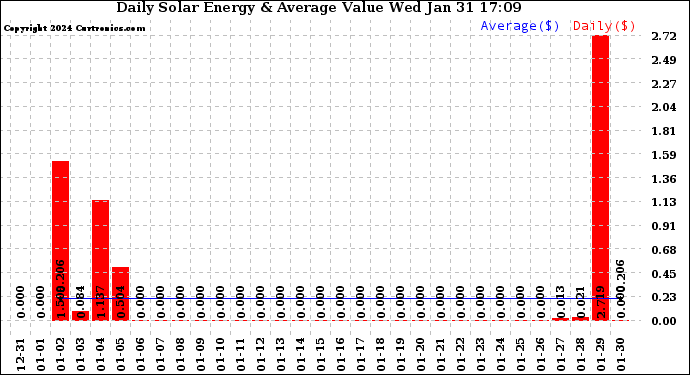Click the 0.000 value above 12-31
690x375 pixels.
[20, 301]
